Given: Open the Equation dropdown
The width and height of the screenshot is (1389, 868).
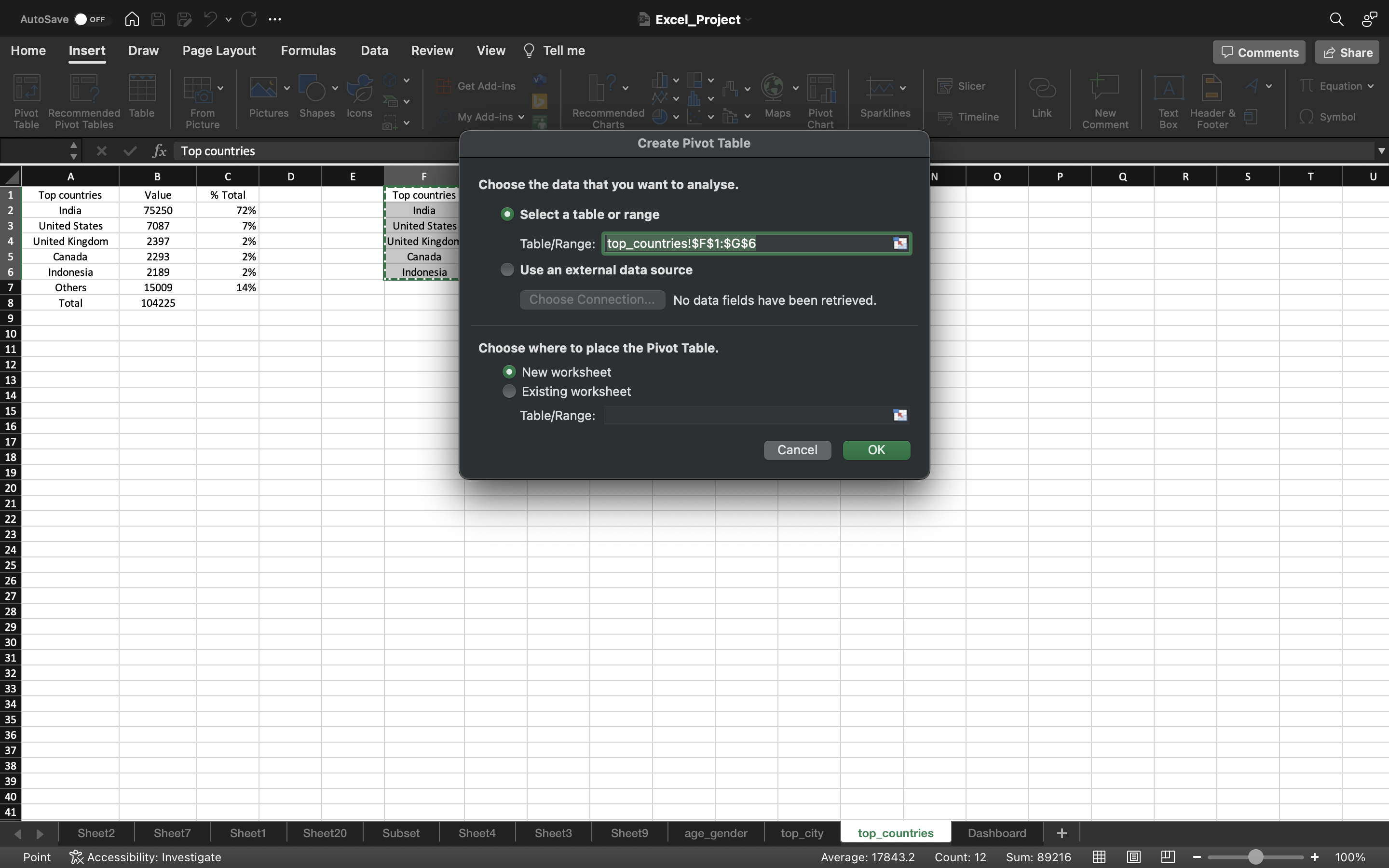Looking at the screenshot, I should (x=1371, y=86).
